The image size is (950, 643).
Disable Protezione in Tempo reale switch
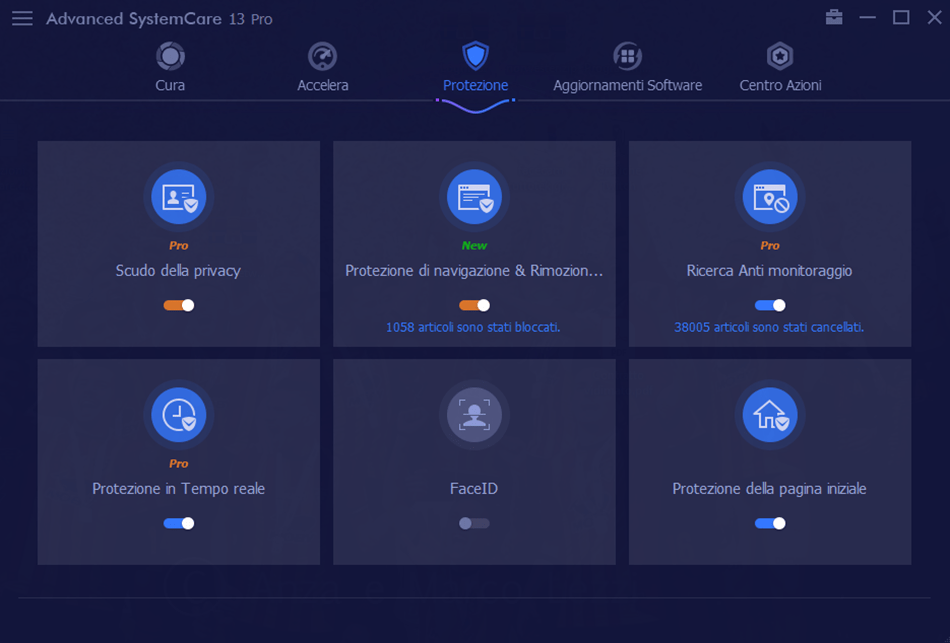pos(179,524)
